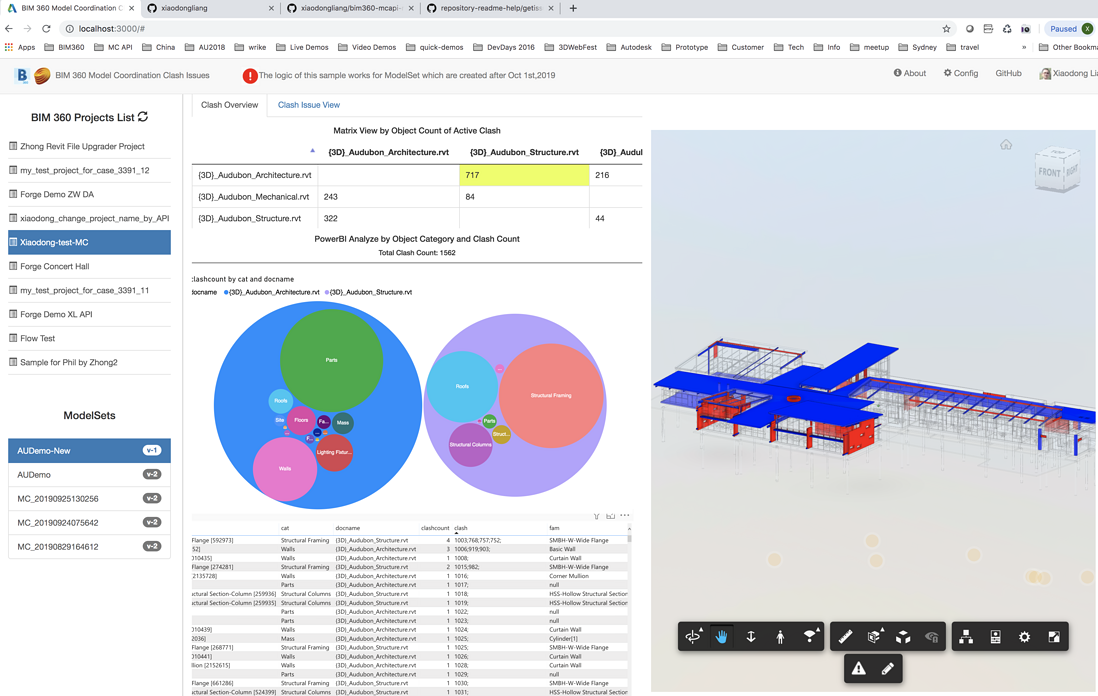The width and height of the screenshot is (1098, 696).
Task: Select the Dolly zoom tool
Action: [751, 636]
